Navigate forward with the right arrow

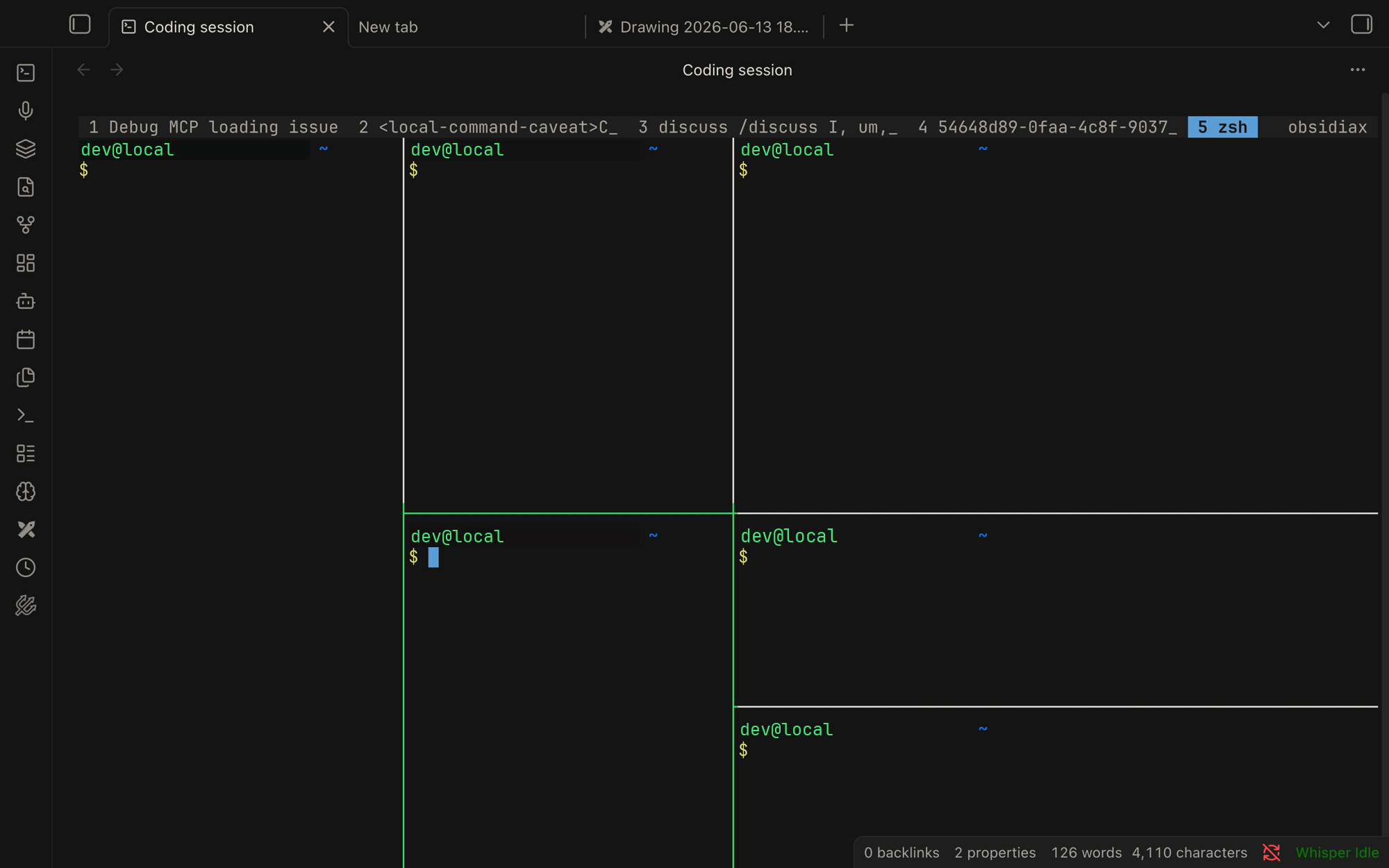117,69
